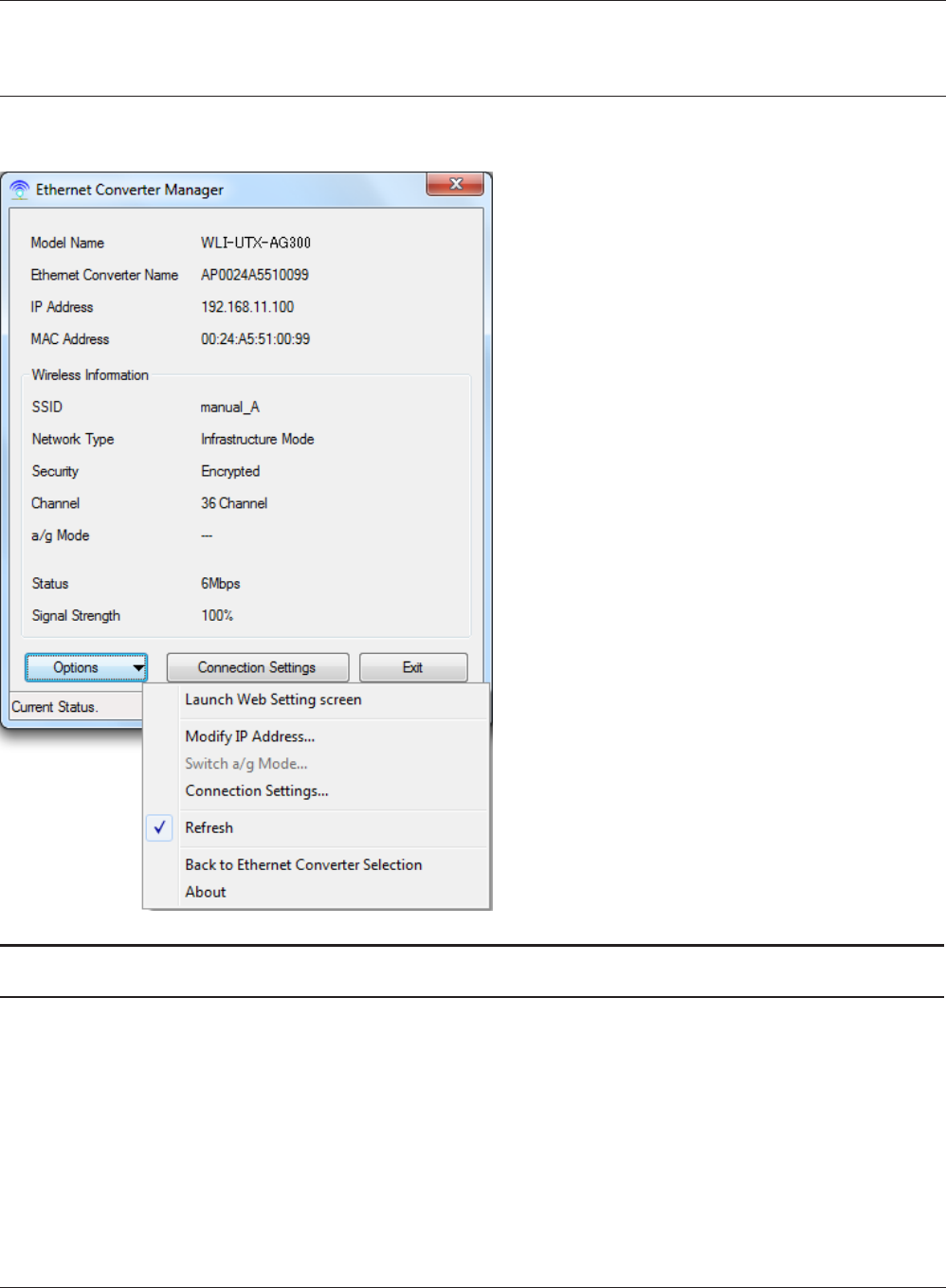Click the Exit button
Screen dimensions: 946x1288
(x=413, y=667)
